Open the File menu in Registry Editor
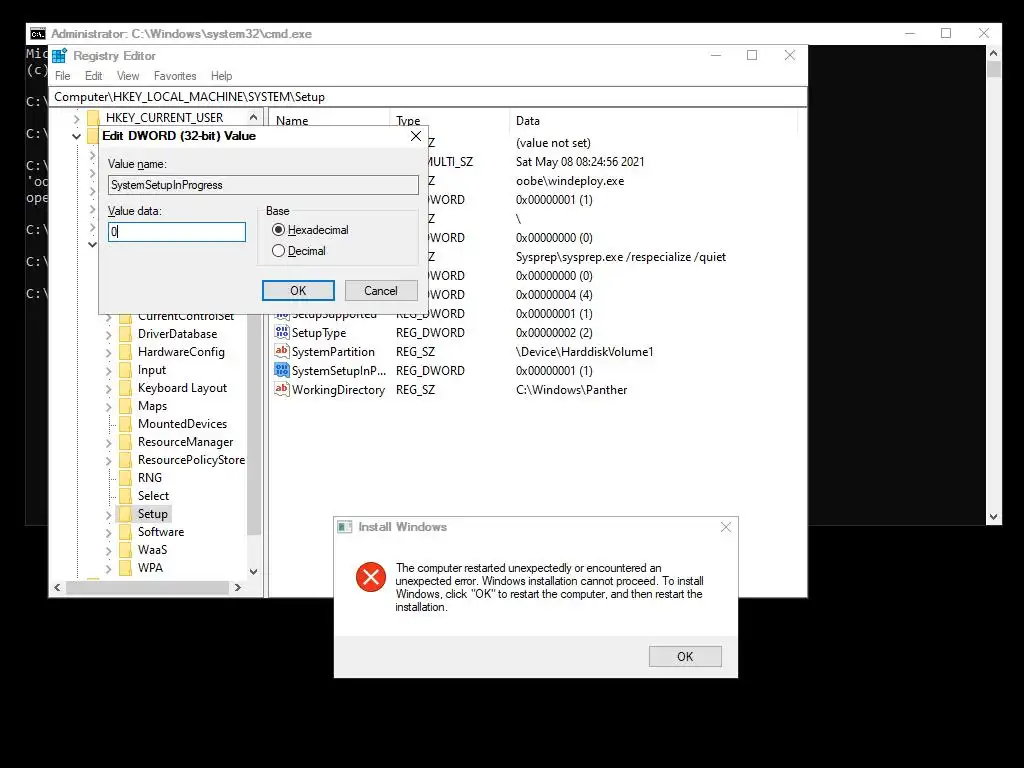 tap(63, 76)
